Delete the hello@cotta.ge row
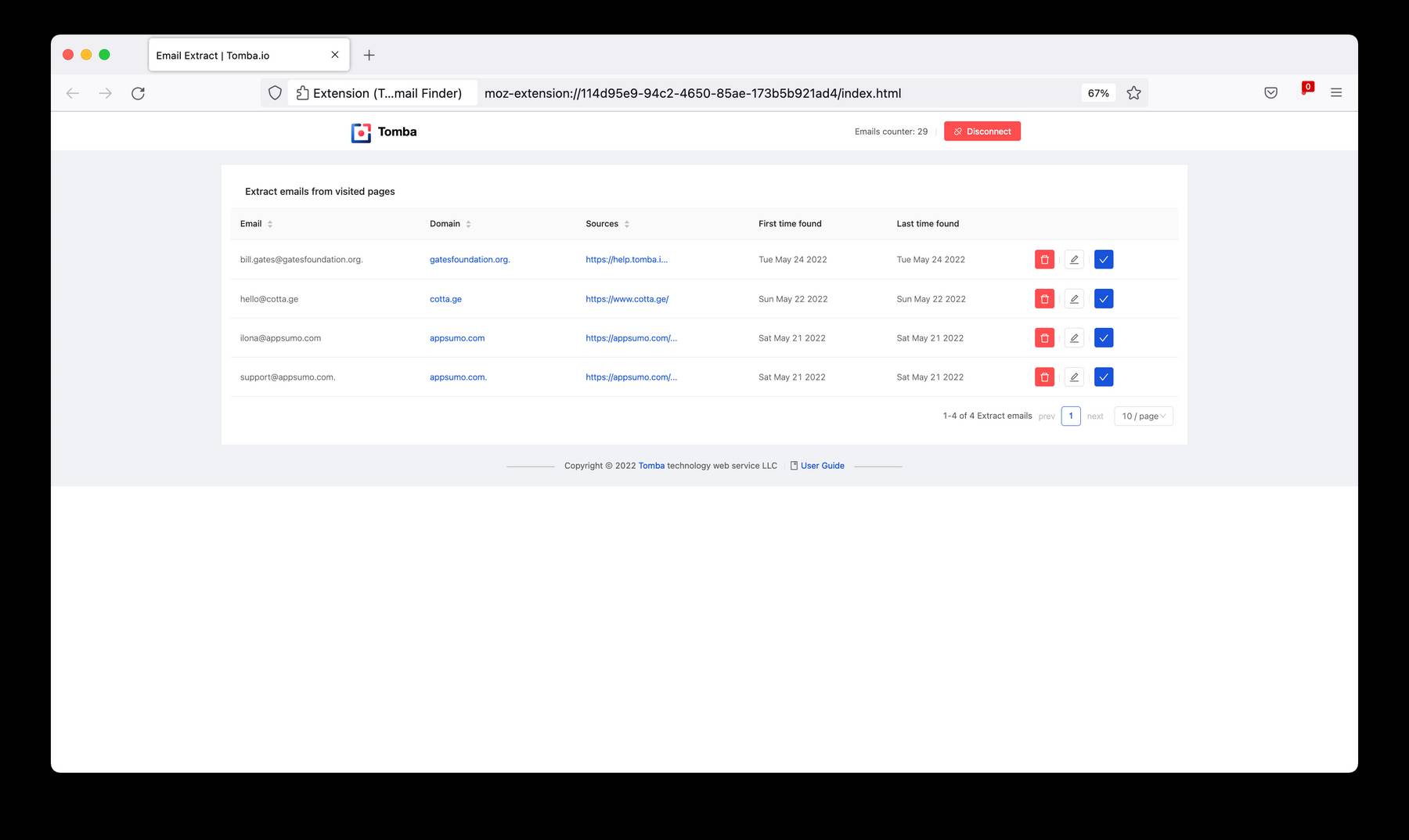Screen dimensions: 1409x840 click(1044, 298)
